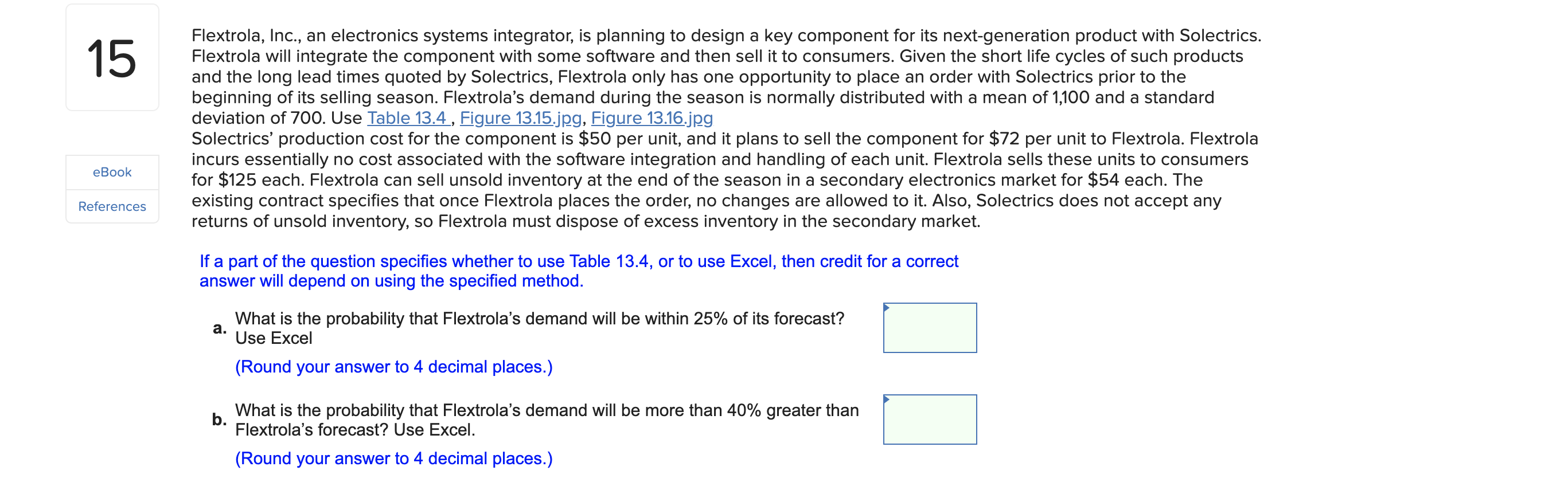This screenshot has height=486, width=1568.
Task: Click the Figure 13.16.jpg hyperlink in problem text
Action: [652, 118]
